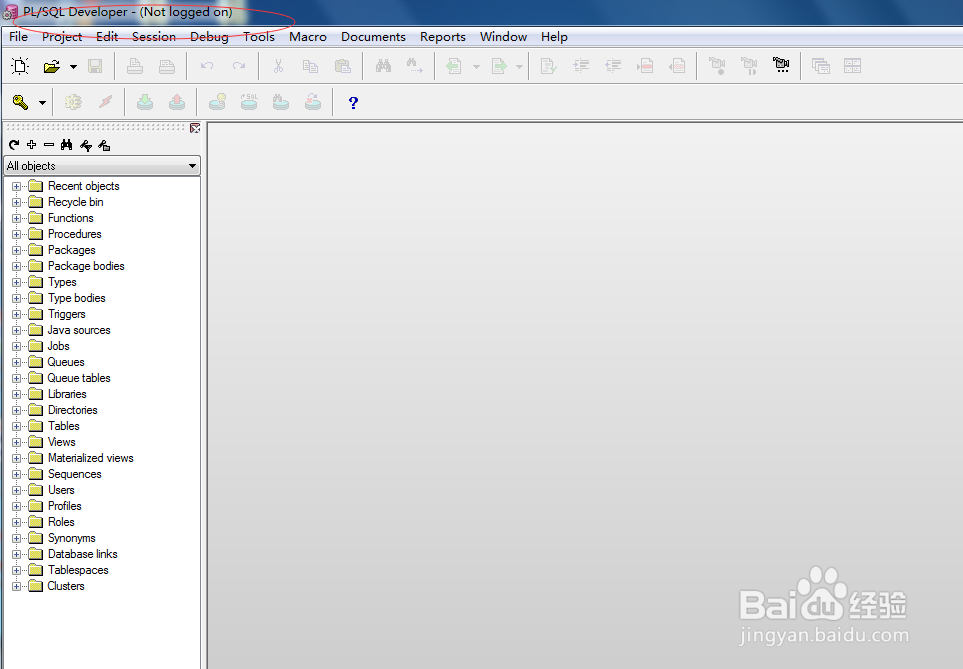Image resolution: width=963 pixels, height=669 pixels.
Task: Click the Save floppy disk icon
Action: tap(95, 66)
